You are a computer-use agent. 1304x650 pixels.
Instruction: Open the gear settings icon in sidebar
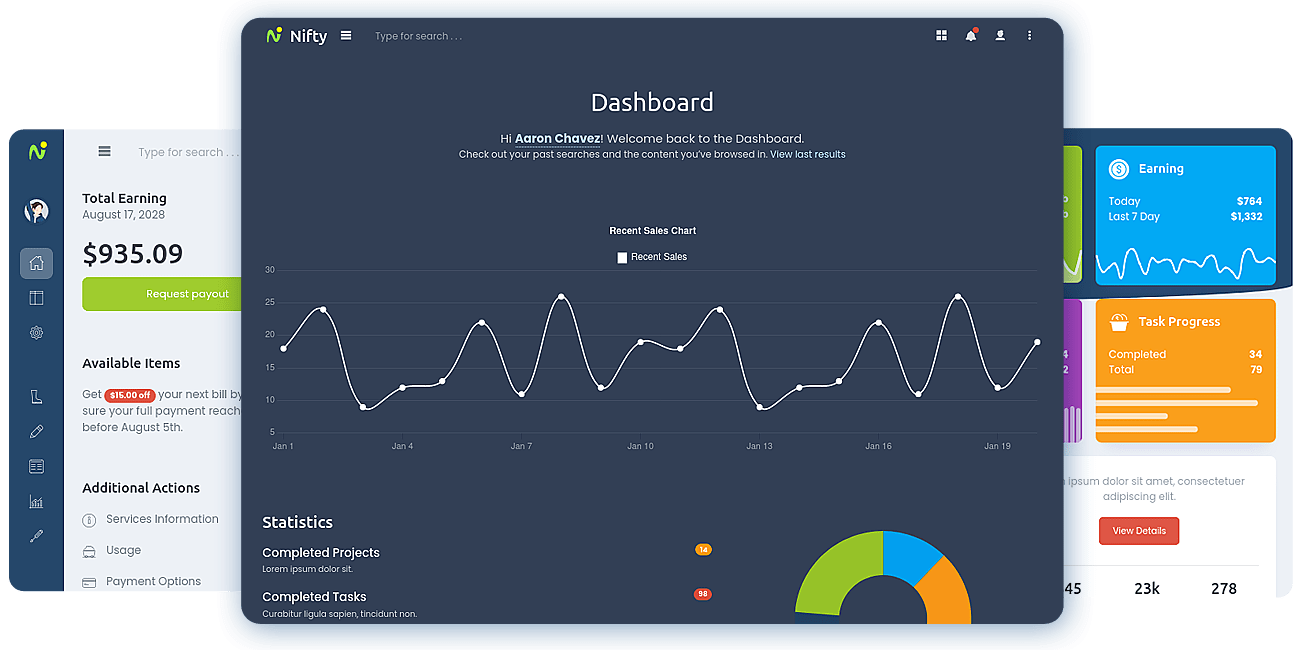tap(37, 332)
